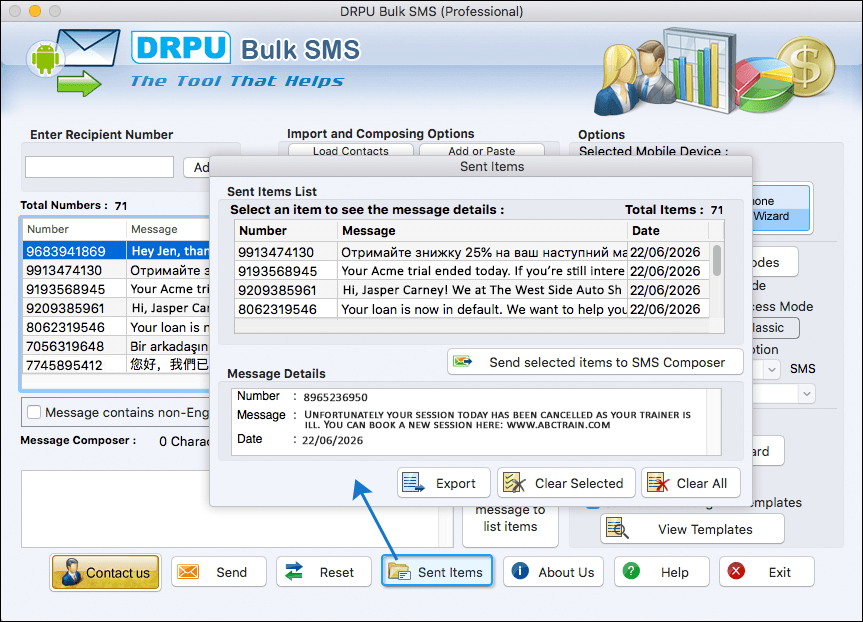Screen dimensions: 863x622
Task: Click the Message Composer text area
Action: pos(230,508)
